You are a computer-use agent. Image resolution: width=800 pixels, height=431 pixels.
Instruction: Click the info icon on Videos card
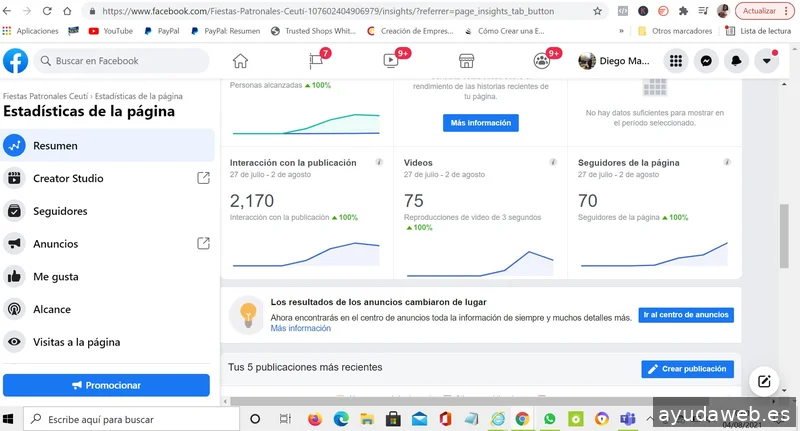coord(553,162)
